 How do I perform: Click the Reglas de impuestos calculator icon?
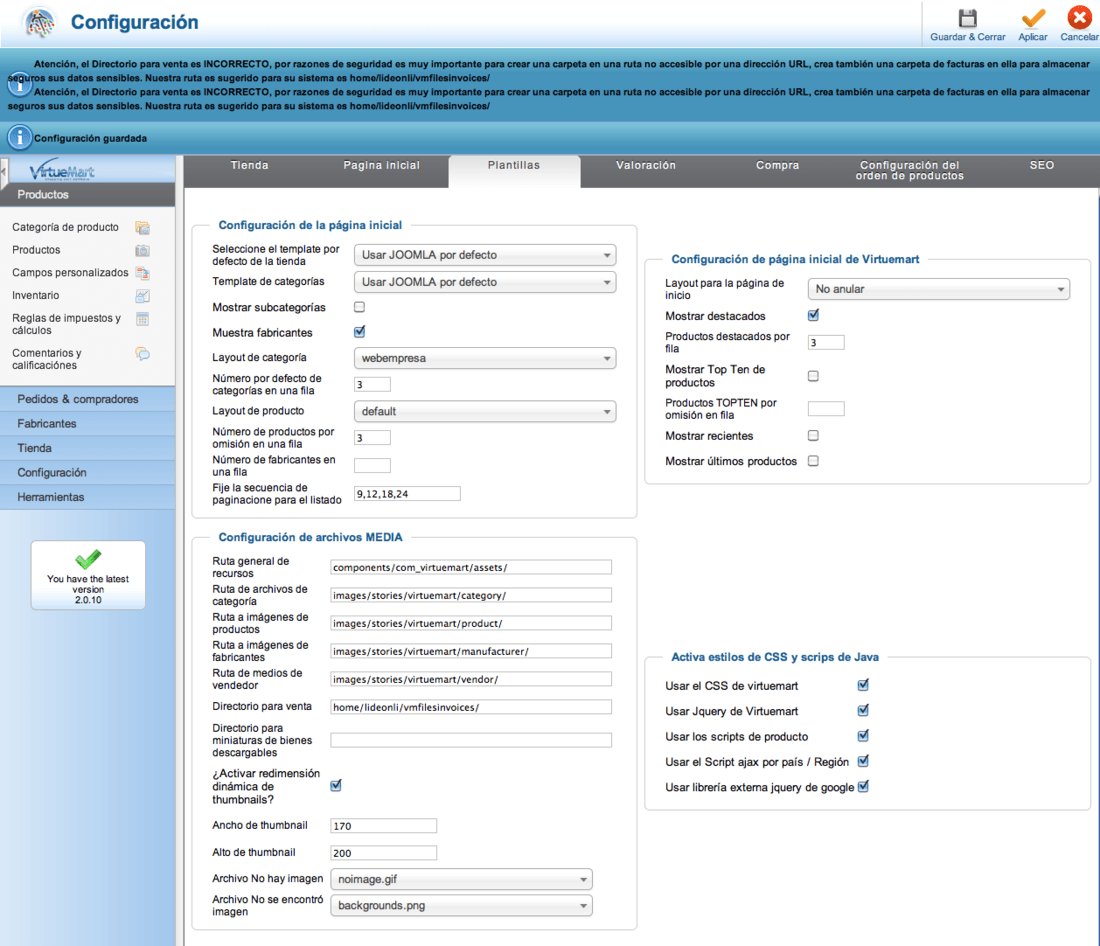click(x=142, y=319)
